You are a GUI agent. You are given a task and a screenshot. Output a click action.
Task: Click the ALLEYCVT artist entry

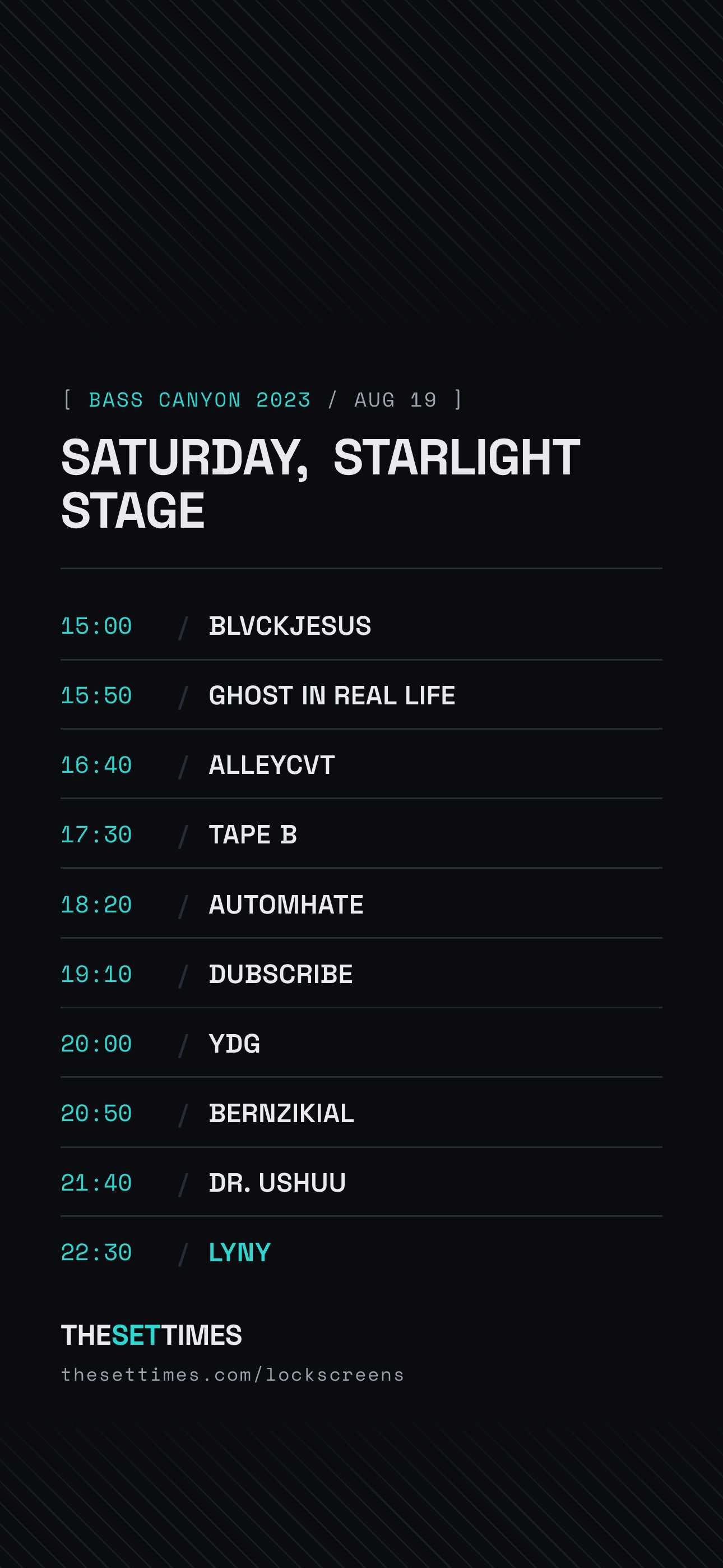coord(271,765)
